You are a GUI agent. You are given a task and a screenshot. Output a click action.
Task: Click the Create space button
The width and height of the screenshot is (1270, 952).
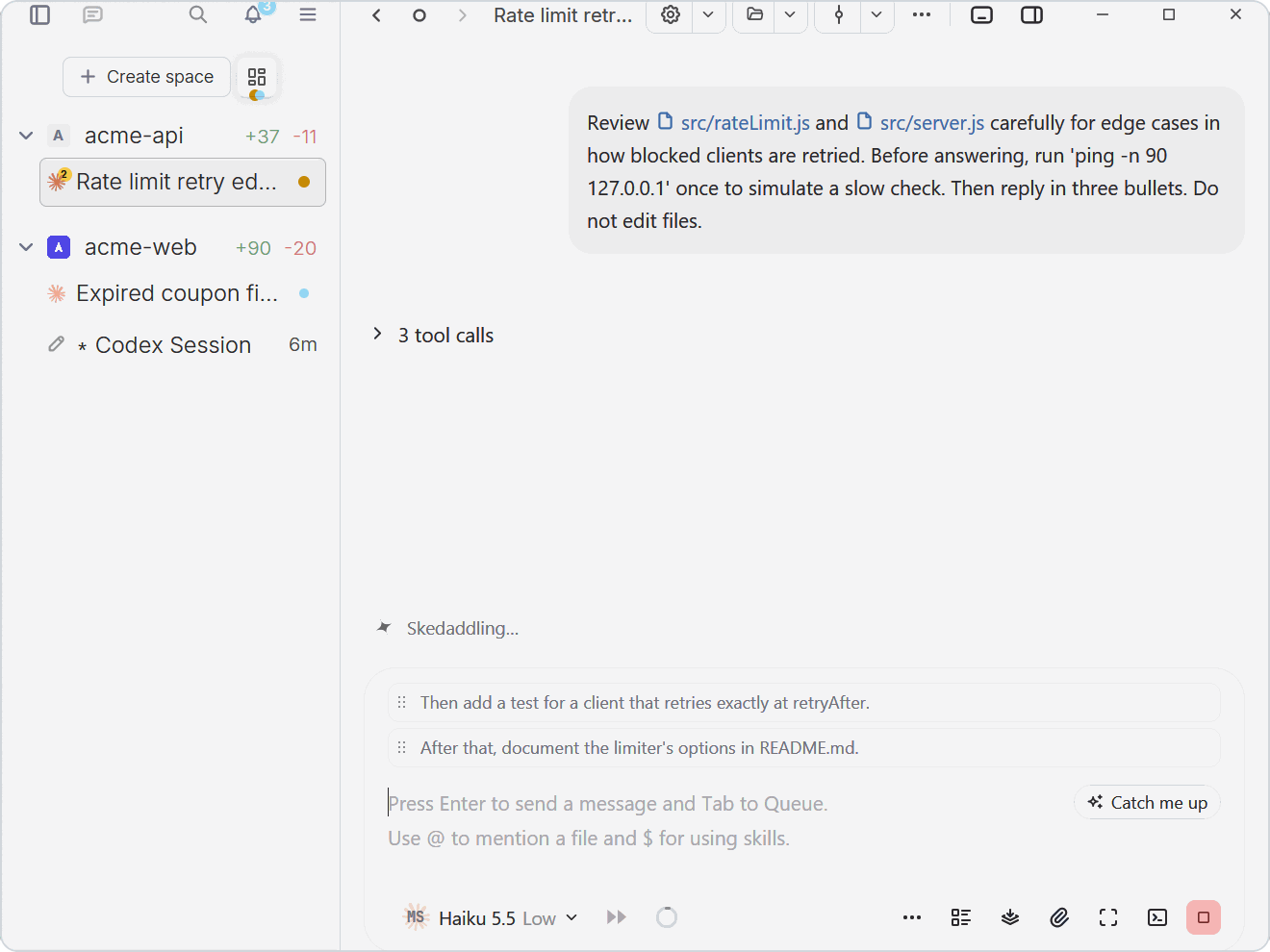pos(146,77)
